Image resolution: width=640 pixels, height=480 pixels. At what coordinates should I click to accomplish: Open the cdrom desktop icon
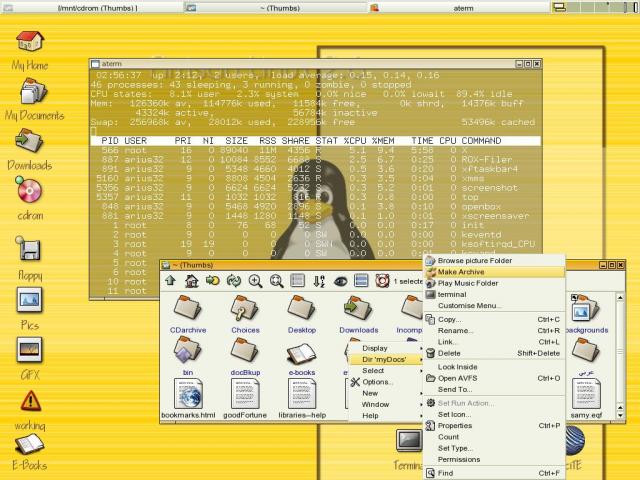[x=29, y=192]
